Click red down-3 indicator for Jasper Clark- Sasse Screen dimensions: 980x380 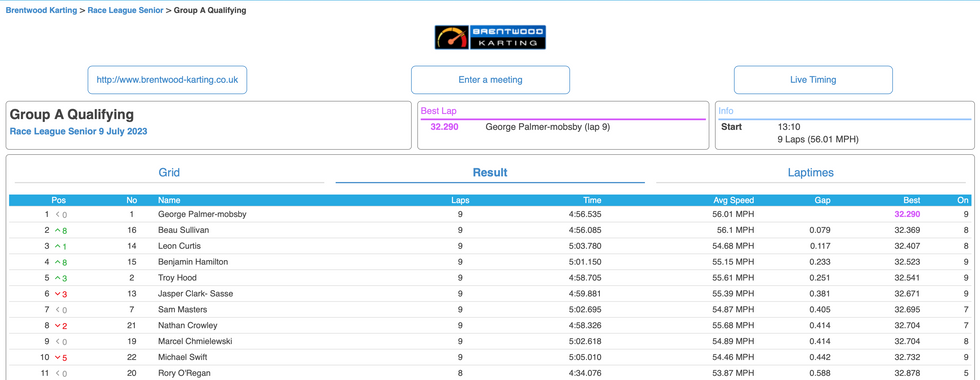click(x=61, y=294)
